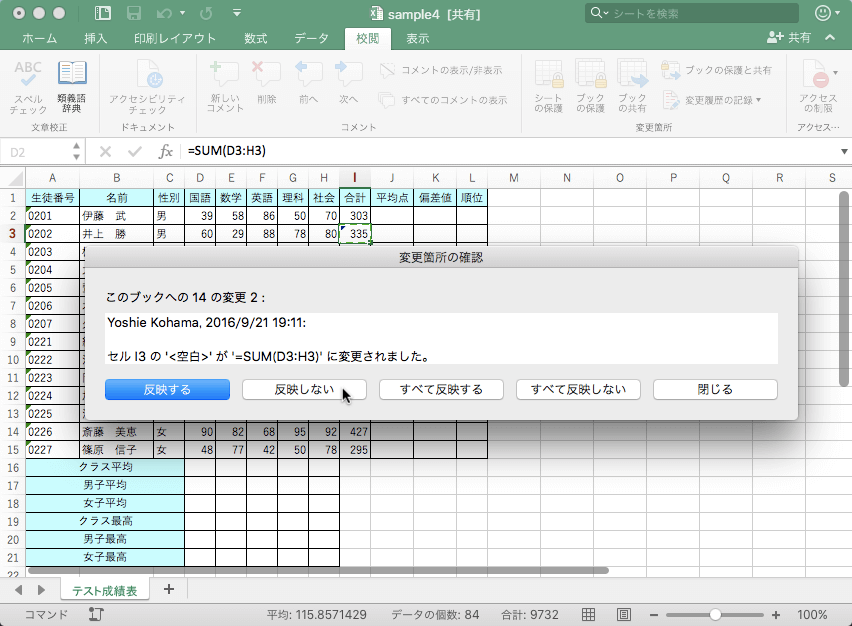Click the template/new-from-template icon in title bar

102,13
